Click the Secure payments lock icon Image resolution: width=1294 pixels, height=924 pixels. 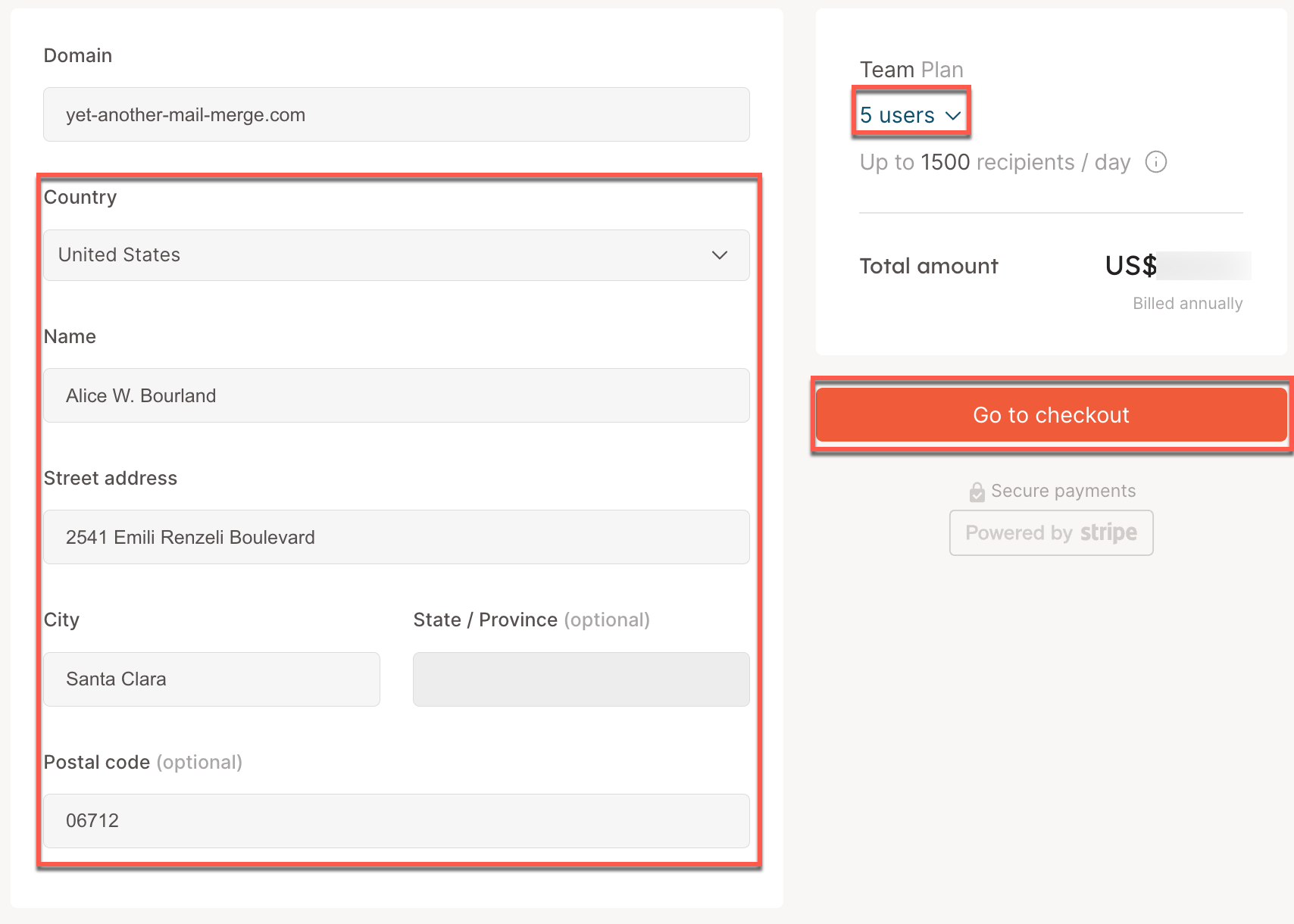pos(977,492)
